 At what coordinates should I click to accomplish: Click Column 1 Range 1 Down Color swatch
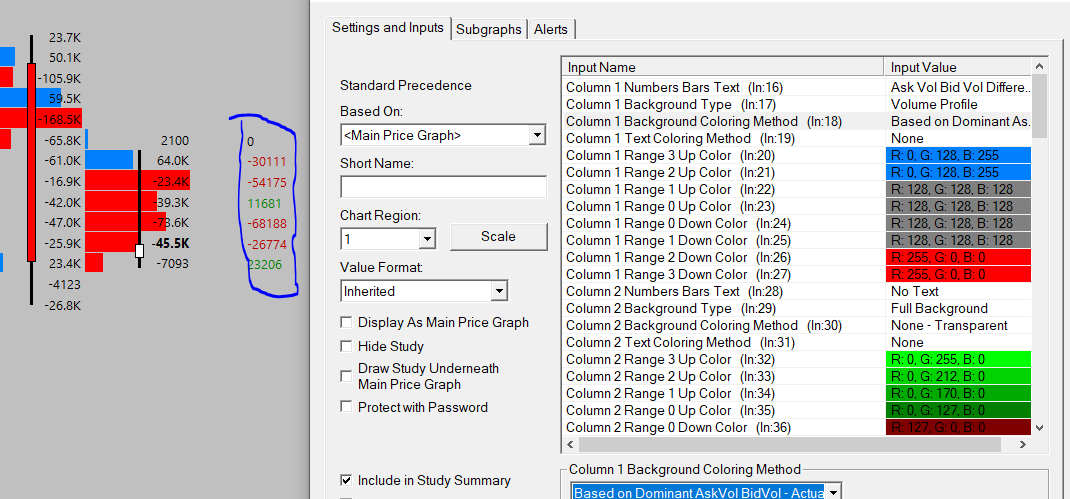(957, 240)
